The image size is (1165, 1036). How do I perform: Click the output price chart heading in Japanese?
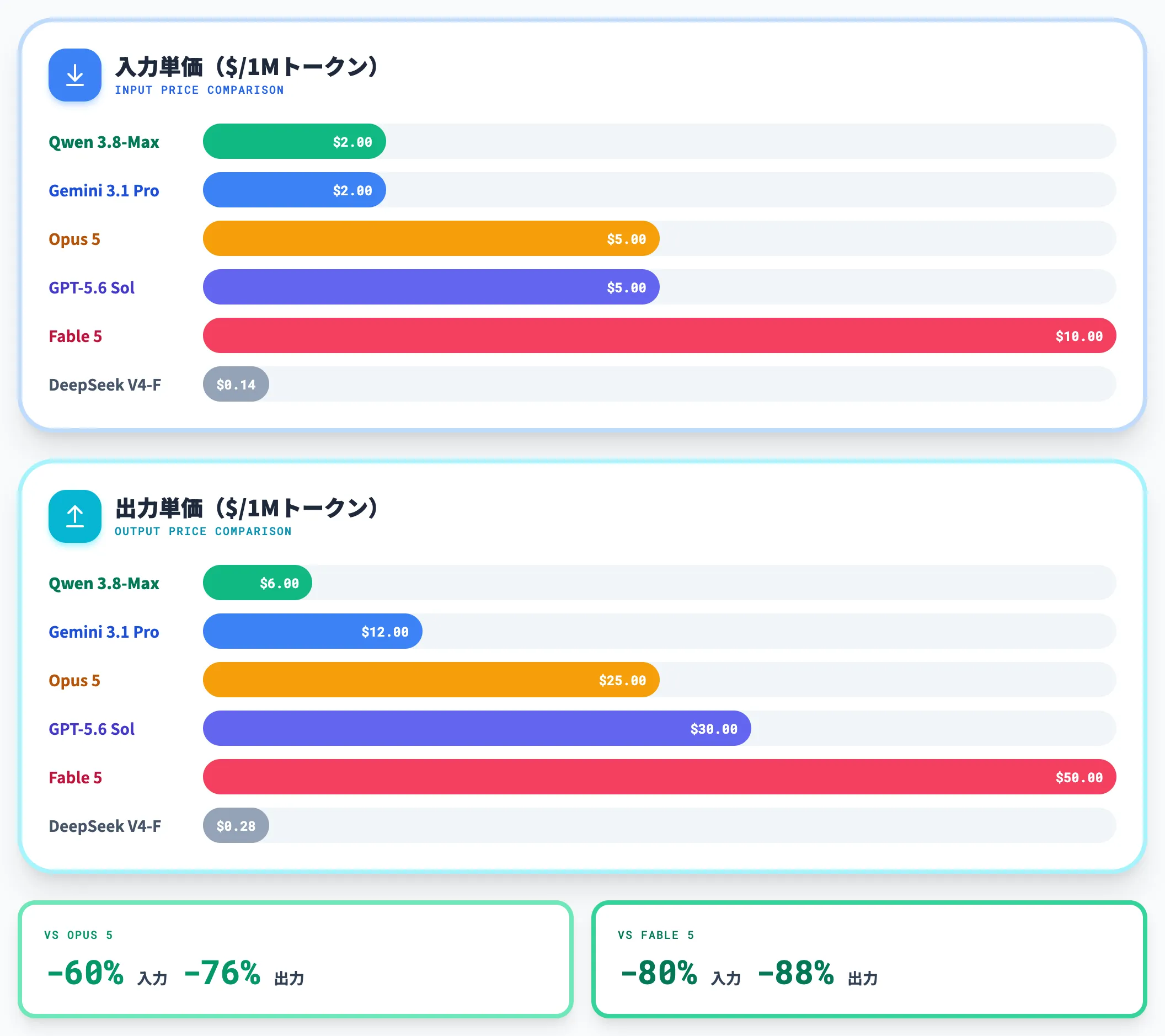(246, 508)
